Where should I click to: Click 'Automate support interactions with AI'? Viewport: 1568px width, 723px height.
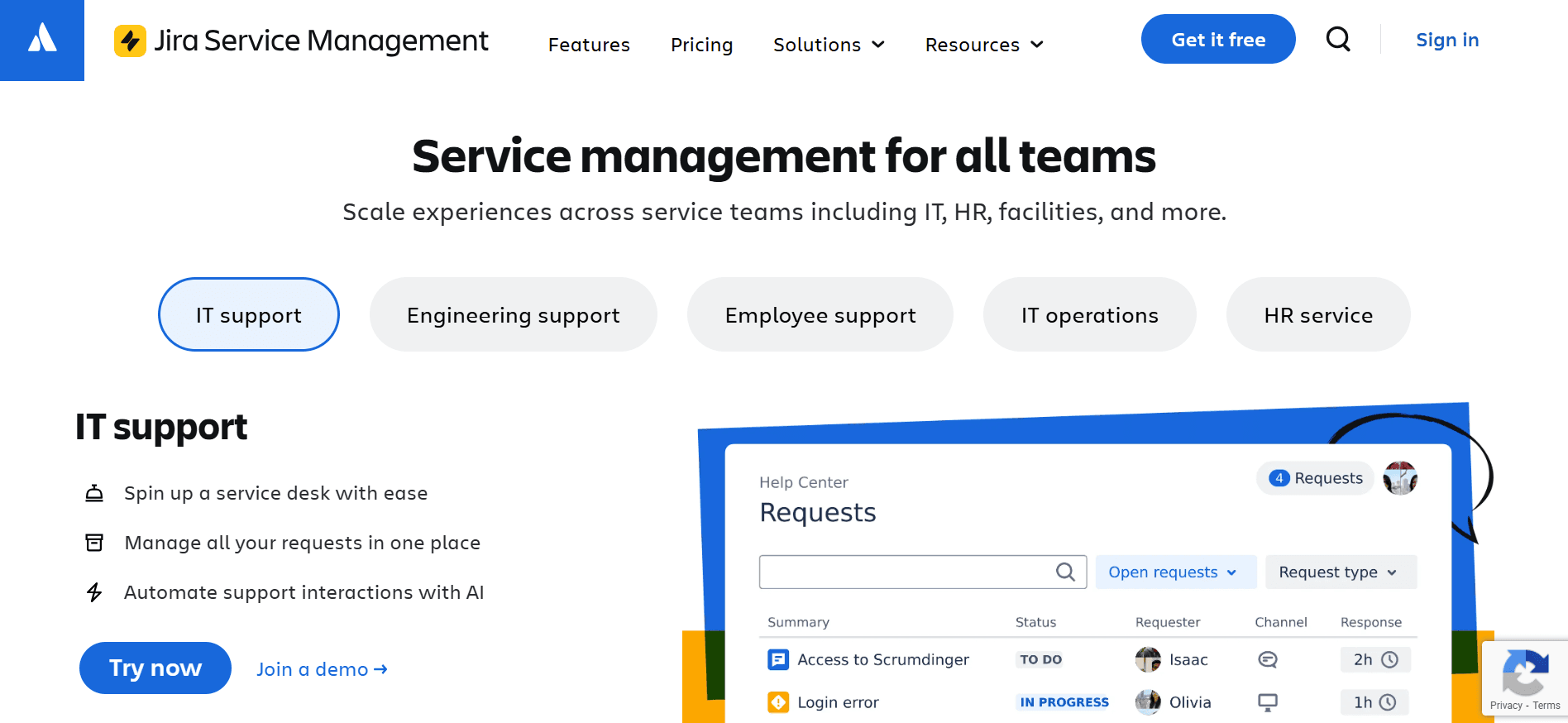pyautogui.click(x=304, y=592)
